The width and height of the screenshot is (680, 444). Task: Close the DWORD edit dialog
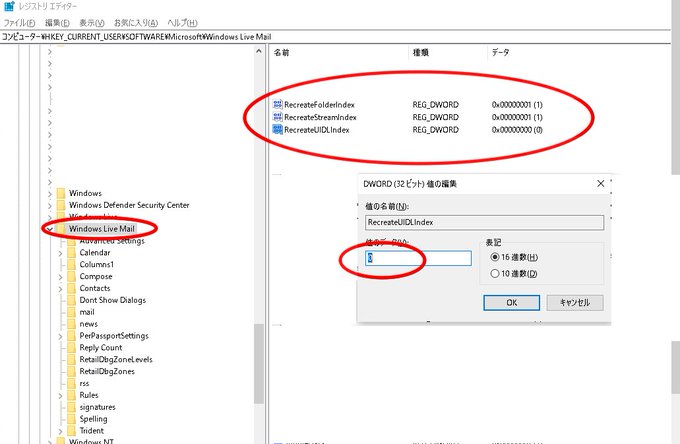click(601, 183)
